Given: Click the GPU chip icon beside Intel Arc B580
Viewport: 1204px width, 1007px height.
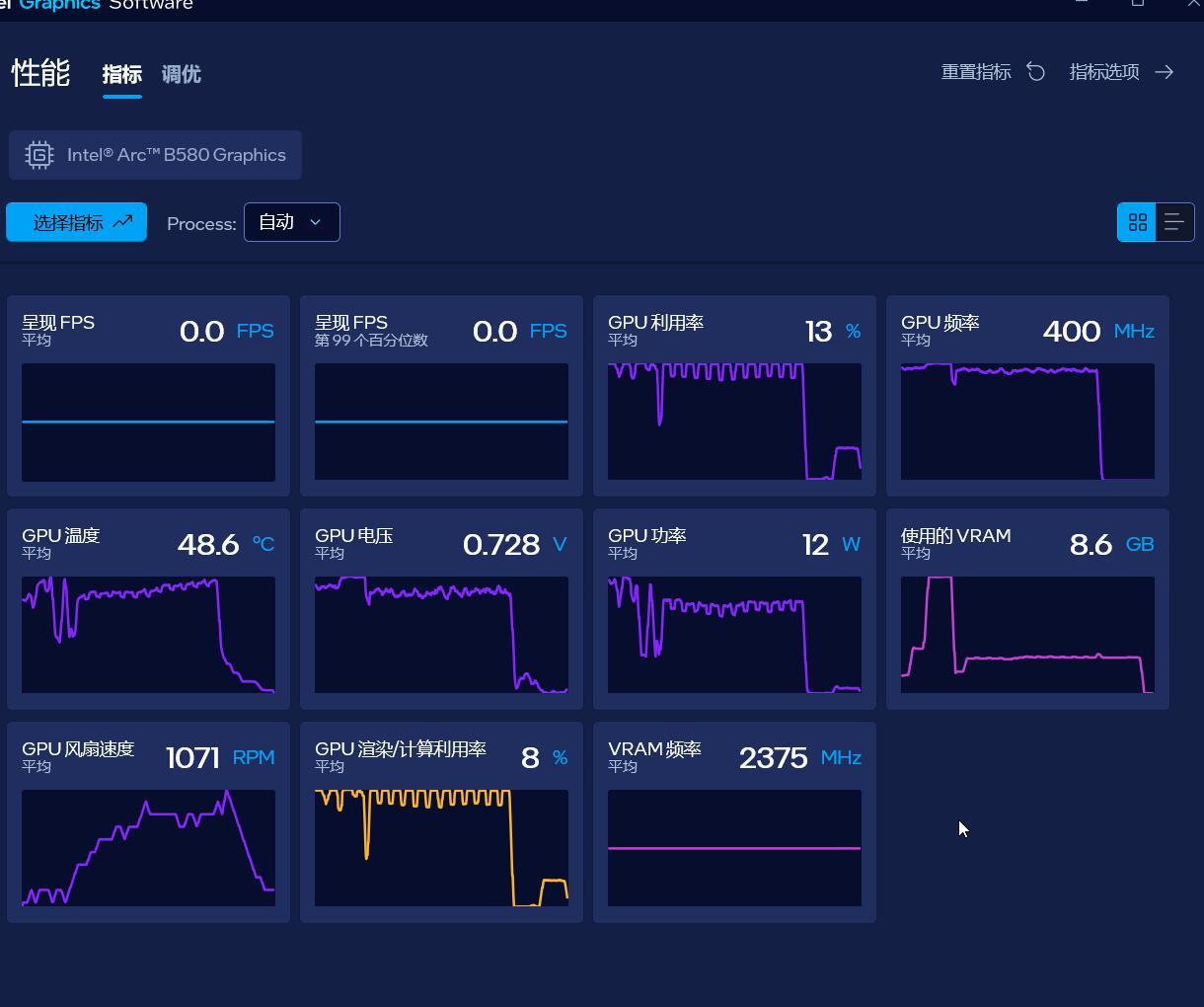Looking at the screenshot, I should [x=39, y=155].
